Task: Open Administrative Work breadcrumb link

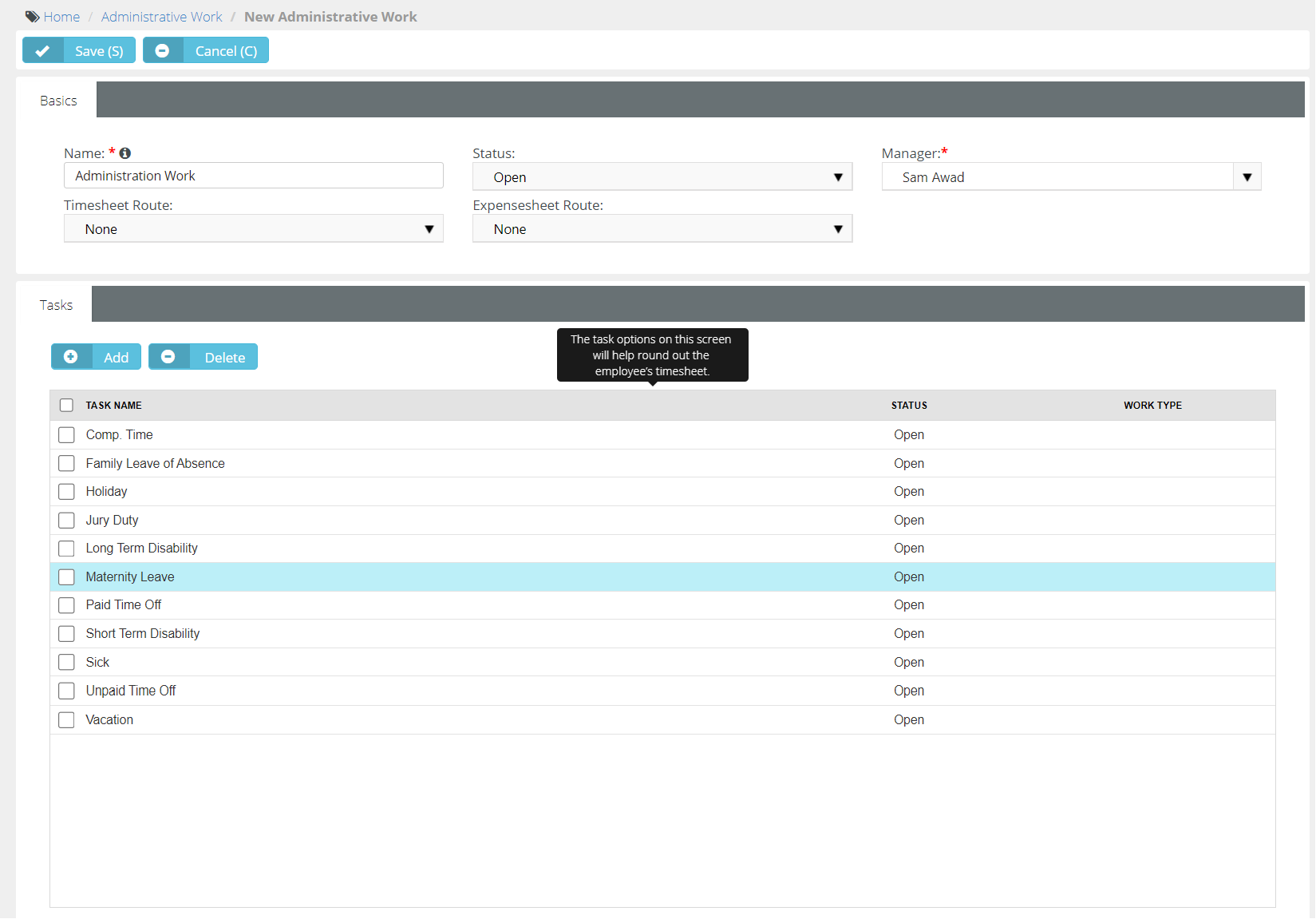Action: (x=161, y=17)
